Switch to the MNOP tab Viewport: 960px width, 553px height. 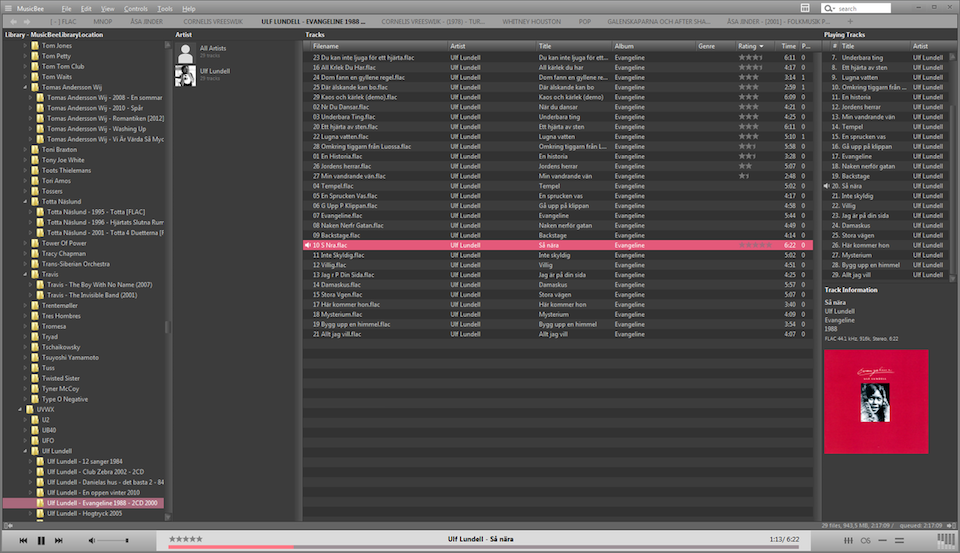click(x=102, y=21)
